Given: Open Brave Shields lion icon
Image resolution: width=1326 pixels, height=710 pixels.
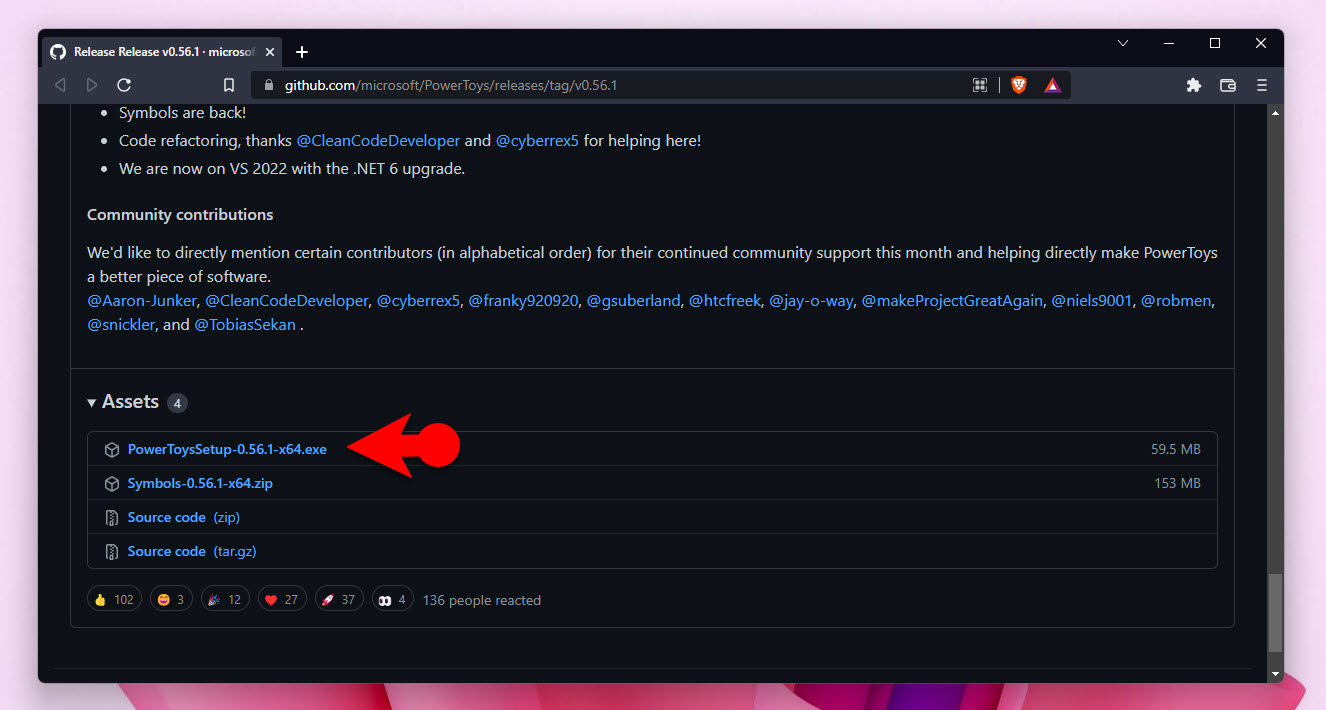Looking at the screenshot, I should pos(1019,85).
